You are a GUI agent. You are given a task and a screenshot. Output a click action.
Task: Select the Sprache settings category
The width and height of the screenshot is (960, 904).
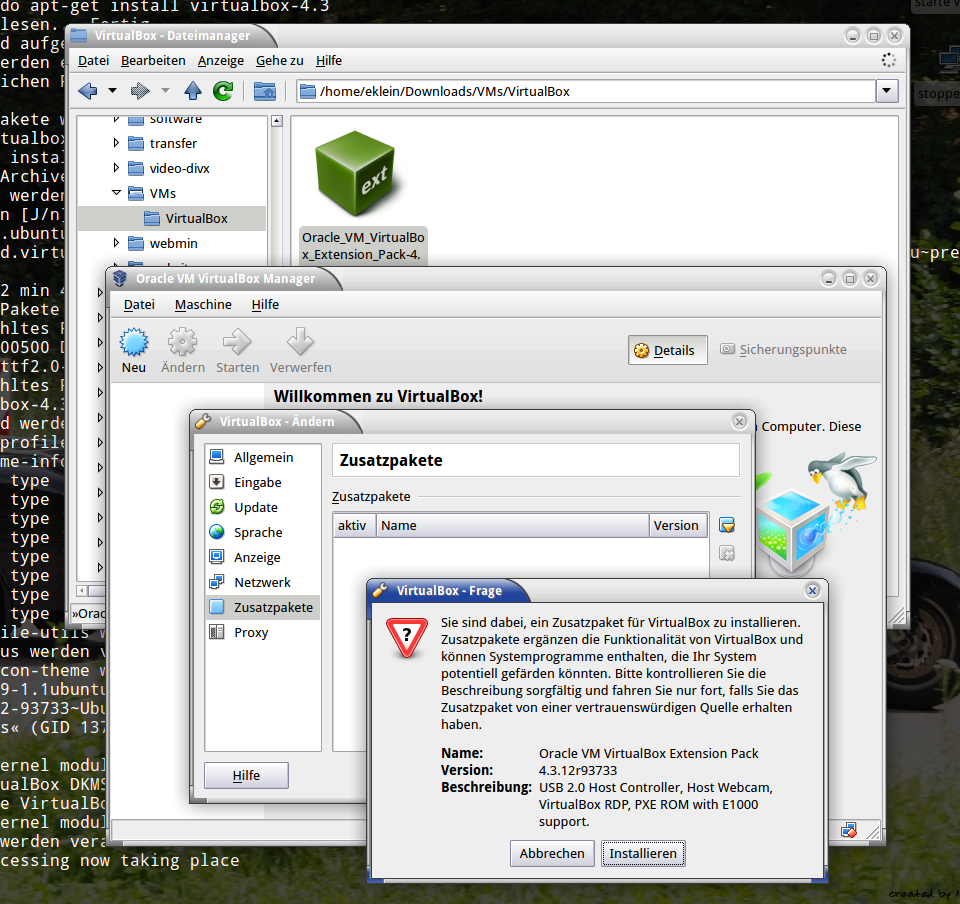(x=258, y=532)
